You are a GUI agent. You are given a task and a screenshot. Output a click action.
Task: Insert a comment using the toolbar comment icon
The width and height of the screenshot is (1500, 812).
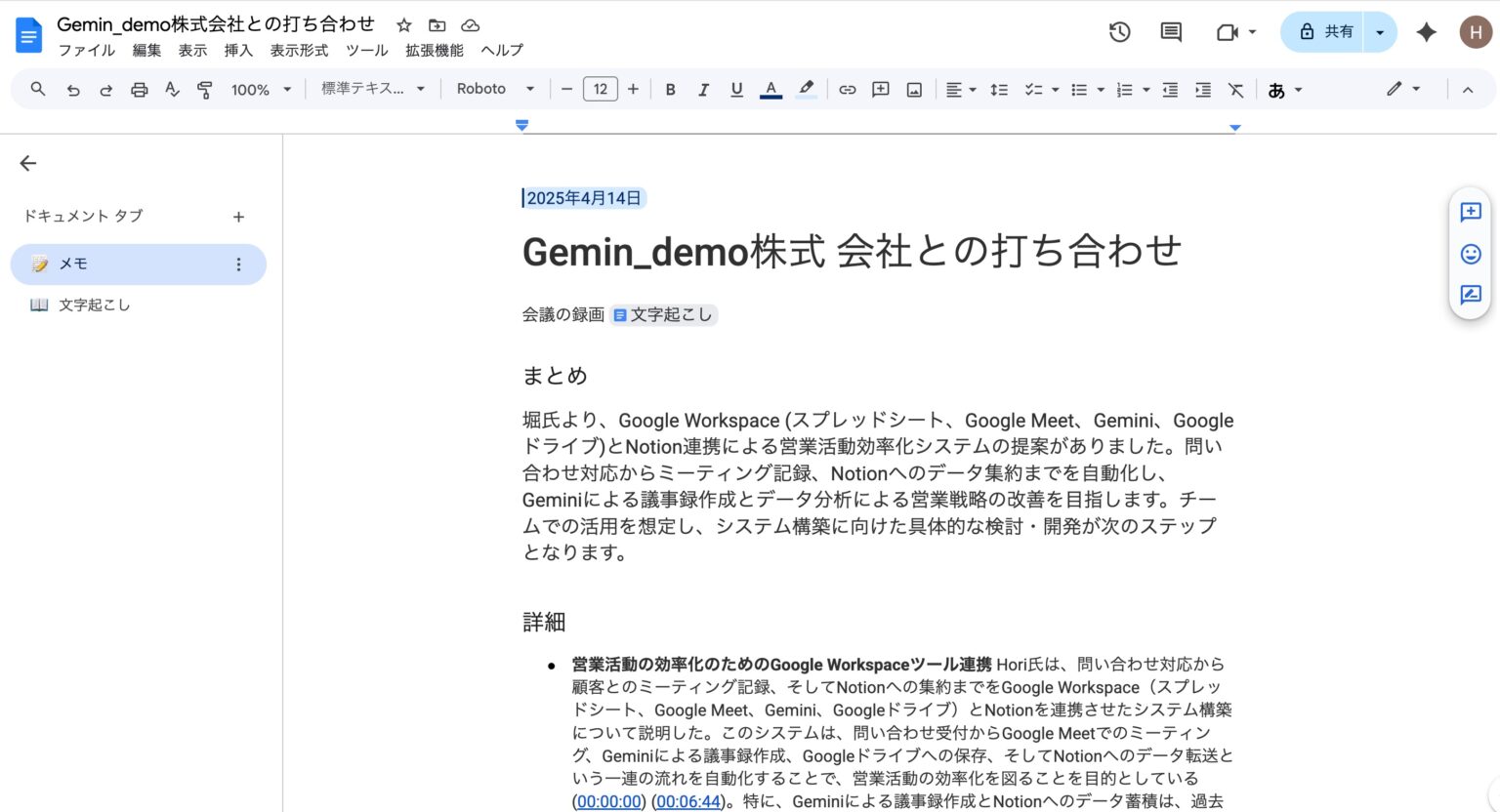coord(880,89)
